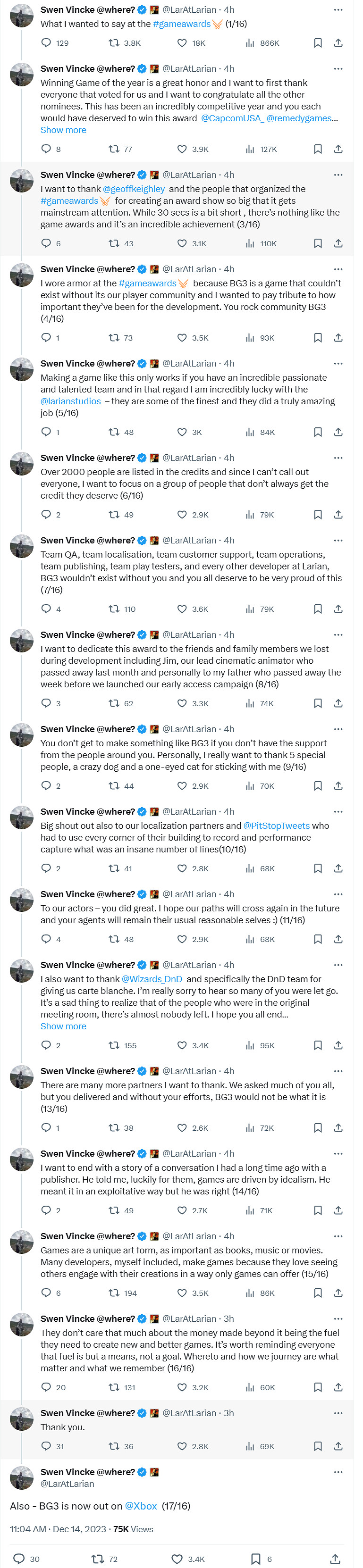View analytics for the (7/16) Team QA tweet
363x1568 pixels.
[250, 609]
